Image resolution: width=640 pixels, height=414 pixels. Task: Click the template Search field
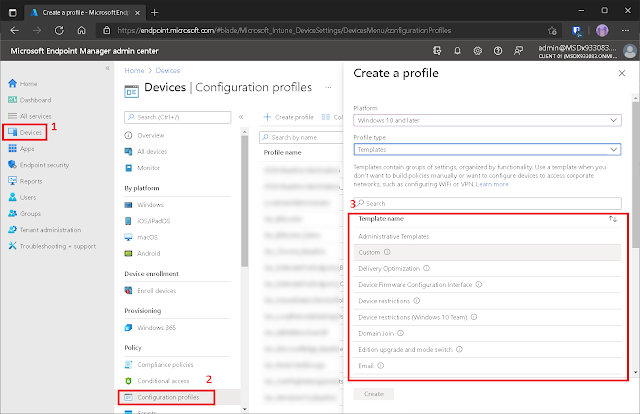click(487, 203)
